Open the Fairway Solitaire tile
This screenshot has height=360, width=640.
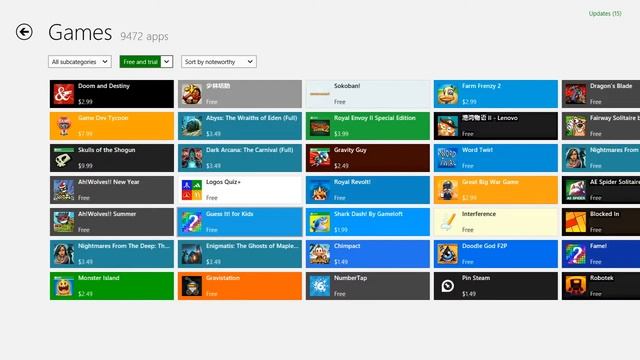[601, 126]
